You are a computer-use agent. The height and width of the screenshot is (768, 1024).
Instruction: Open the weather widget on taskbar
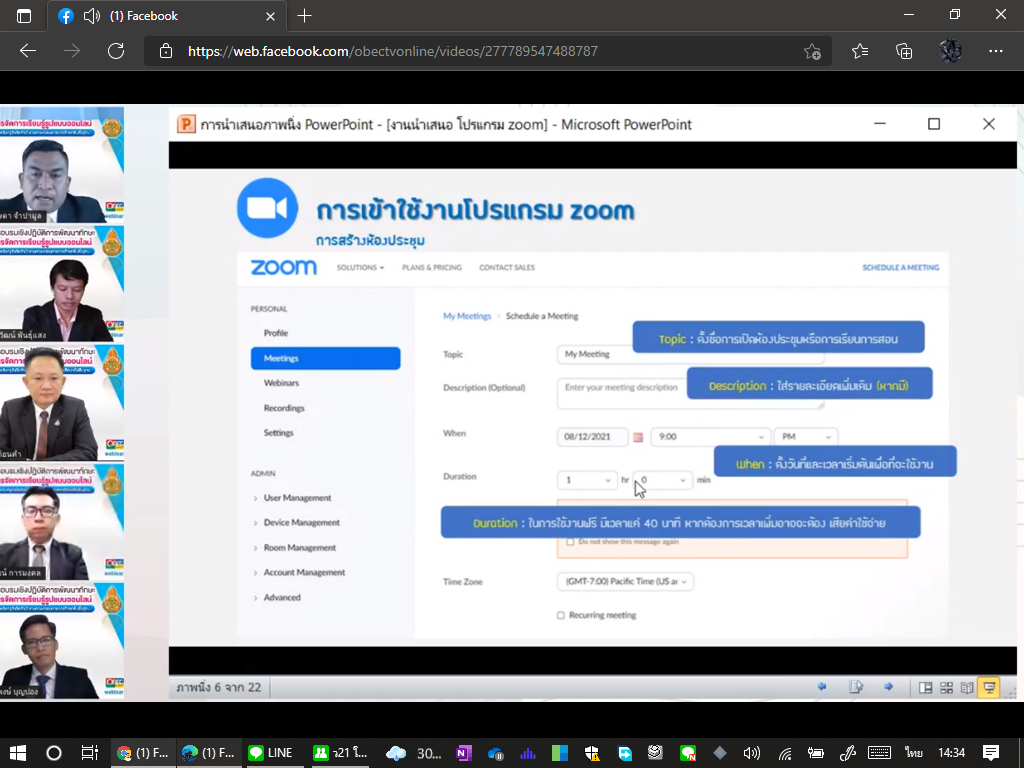coord(414,753)
